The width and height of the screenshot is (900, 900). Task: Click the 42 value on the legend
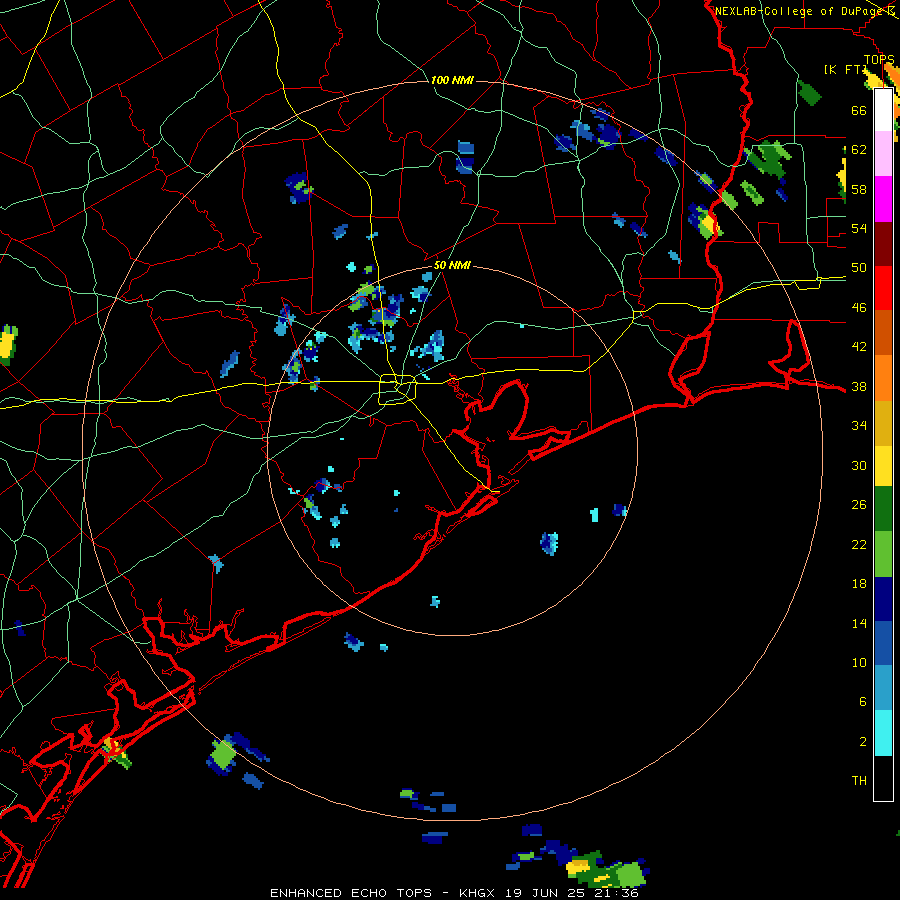(859, 347)
